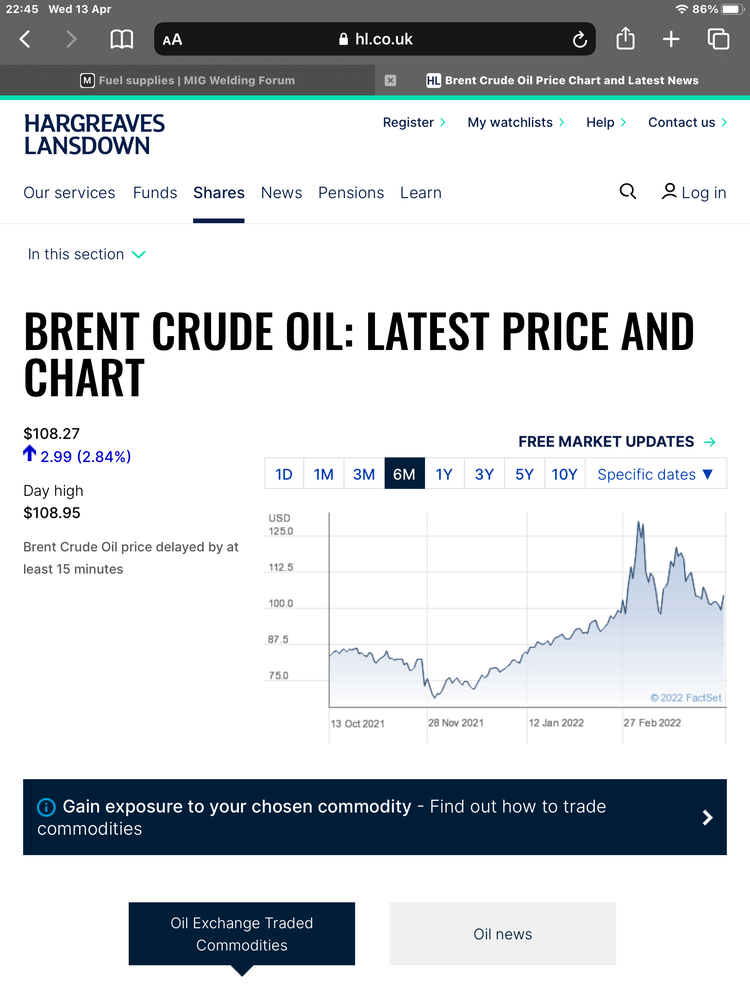Choose the 10Y chart period
This screenshot has height=1000, width=750.
(564, 474)
